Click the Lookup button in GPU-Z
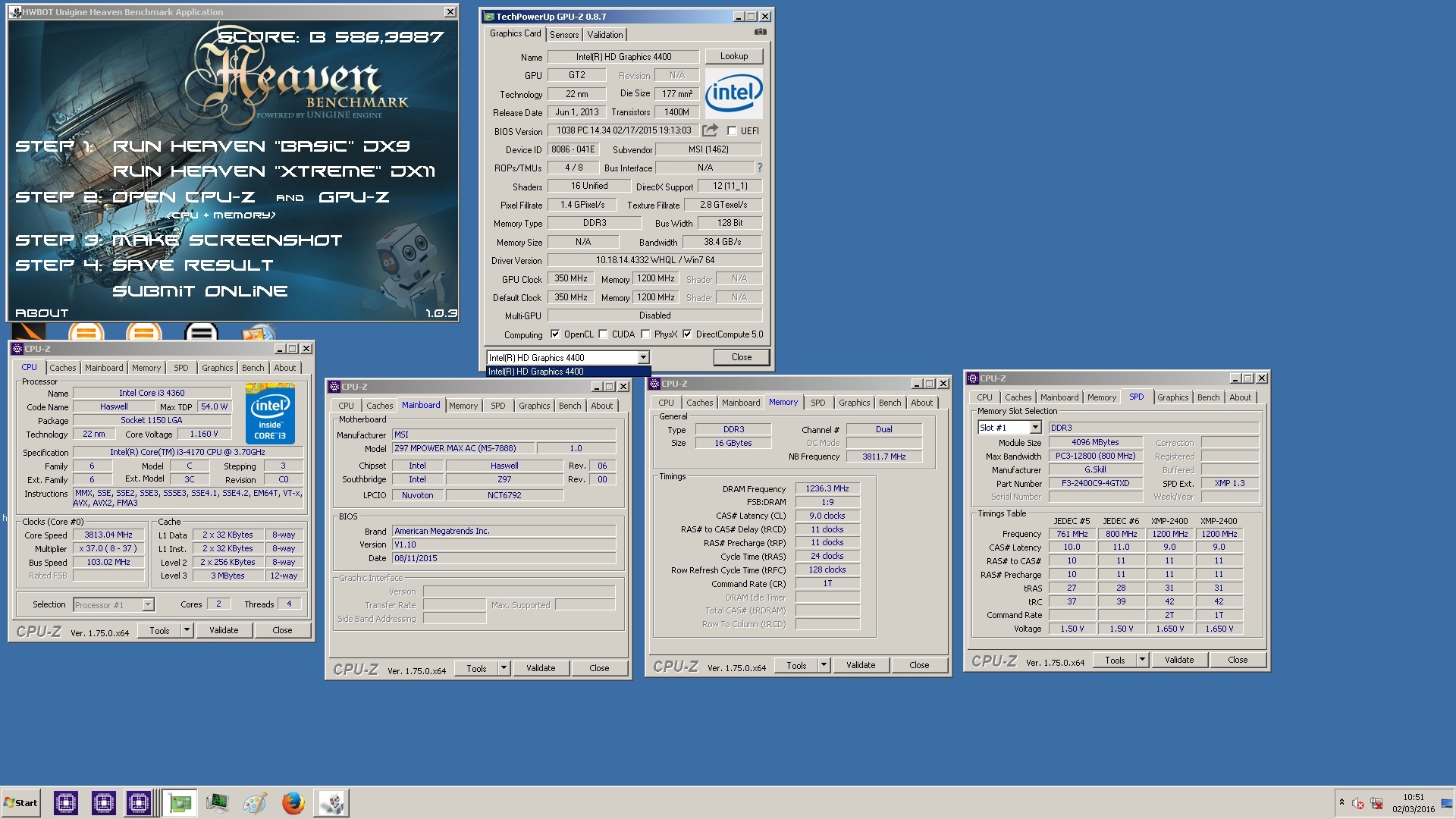1456x819 pixels. click(733, 56)
